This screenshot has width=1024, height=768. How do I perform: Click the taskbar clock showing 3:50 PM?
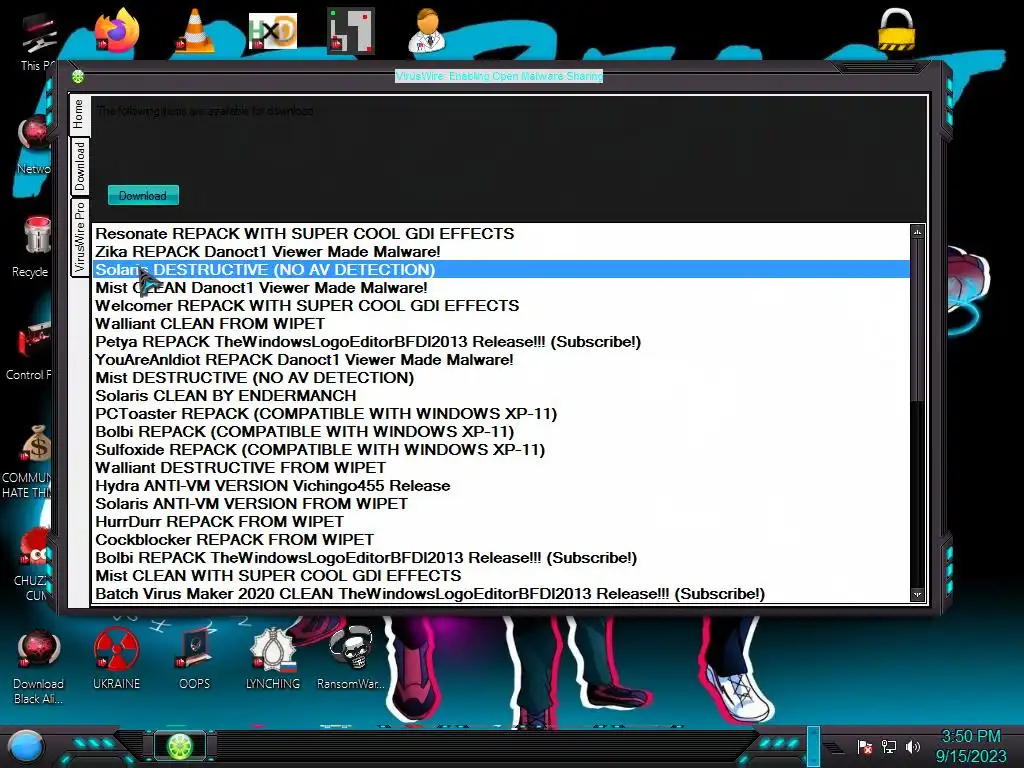(x=971, y=746)
